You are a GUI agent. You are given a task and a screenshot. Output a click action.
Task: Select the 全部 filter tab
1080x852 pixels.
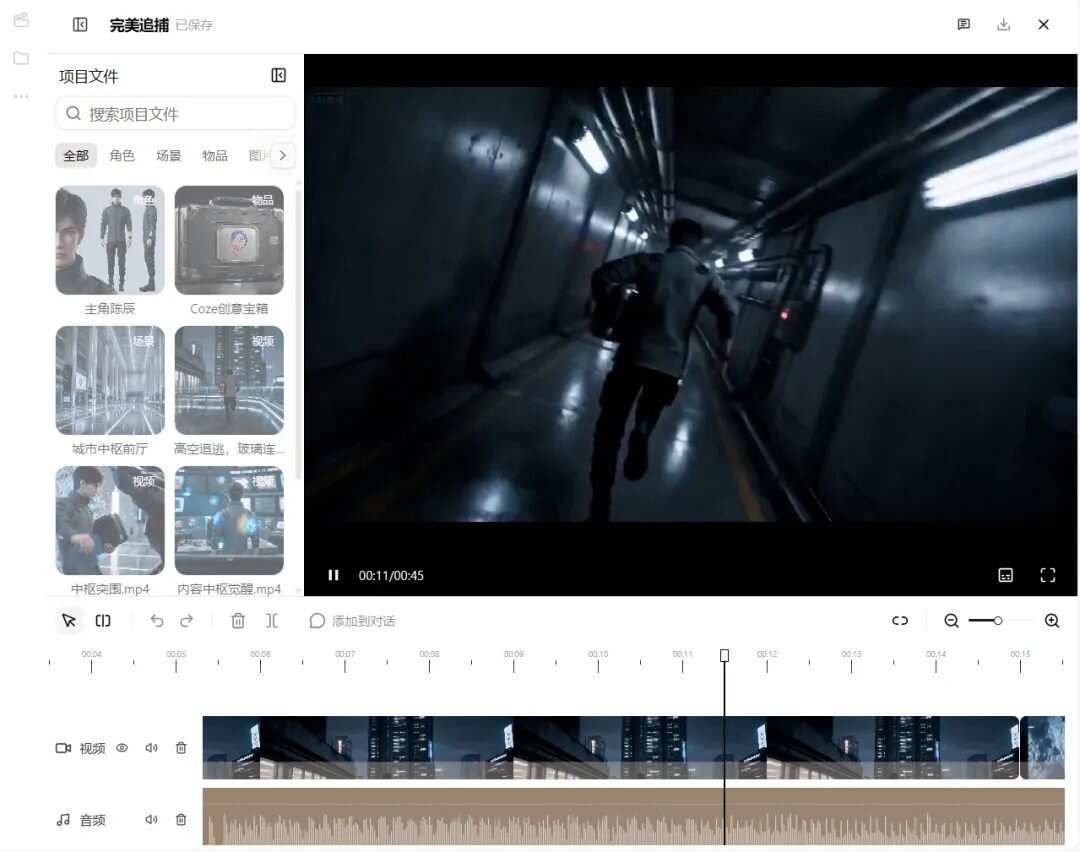pos(76,156)
